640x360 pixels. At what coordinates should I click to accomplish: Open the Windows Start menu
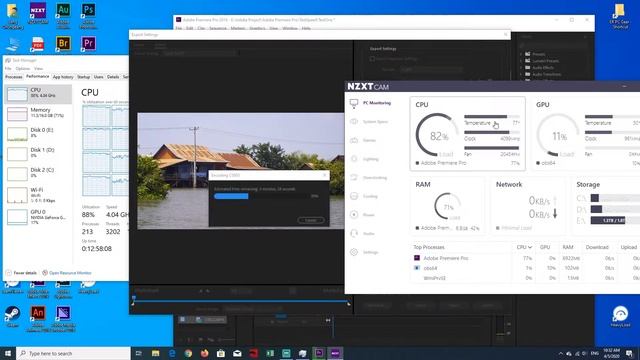point(8,353)
